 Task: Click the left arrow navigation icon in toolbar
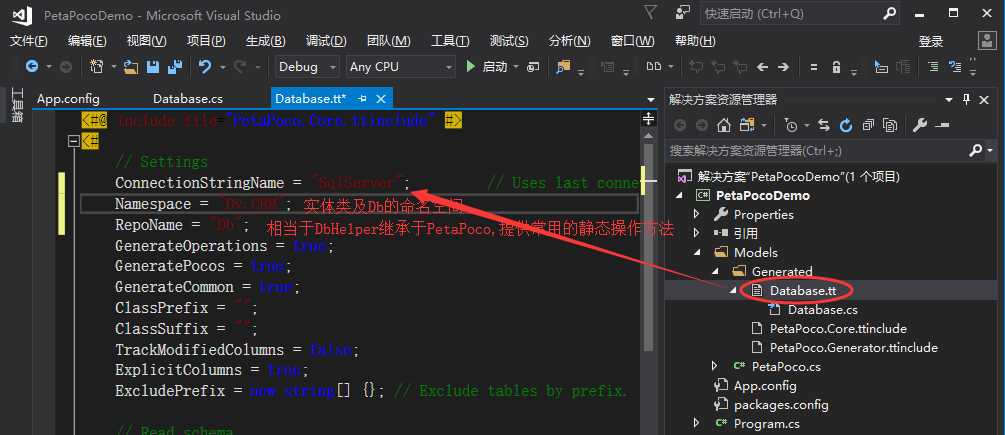click(x=762, y=67)
